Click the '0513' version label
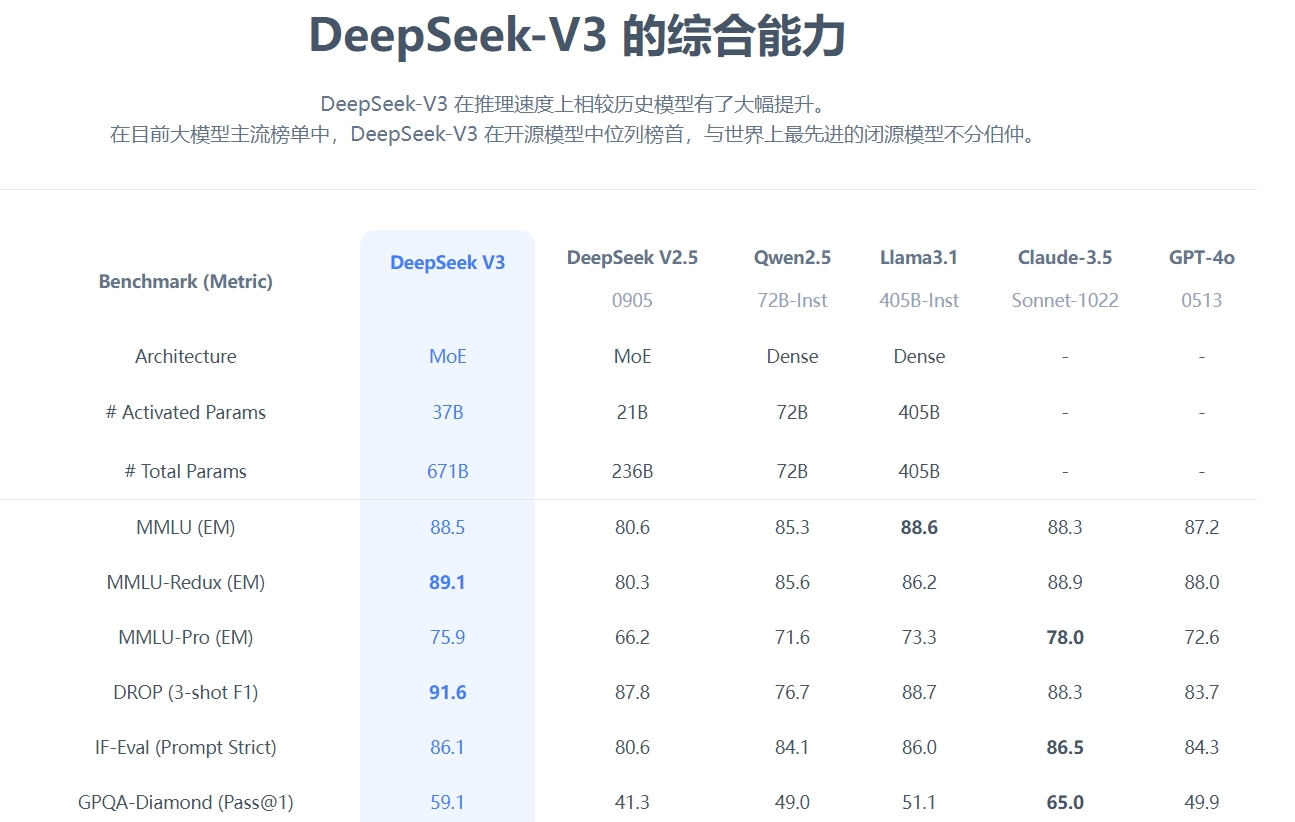 pos(1202,300)
